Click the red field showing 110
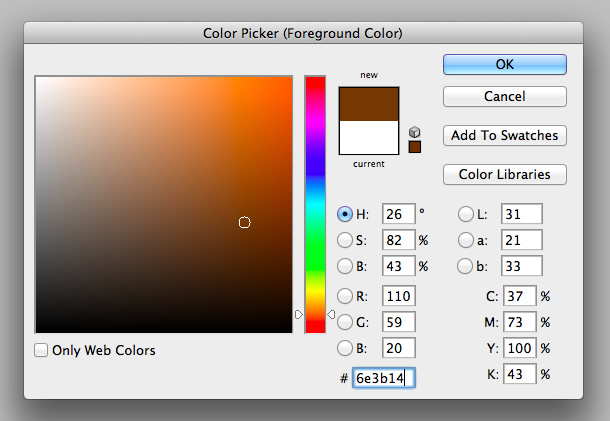Image resolution: width=610 pixels, height=421 pixels. tap(399, 296)
